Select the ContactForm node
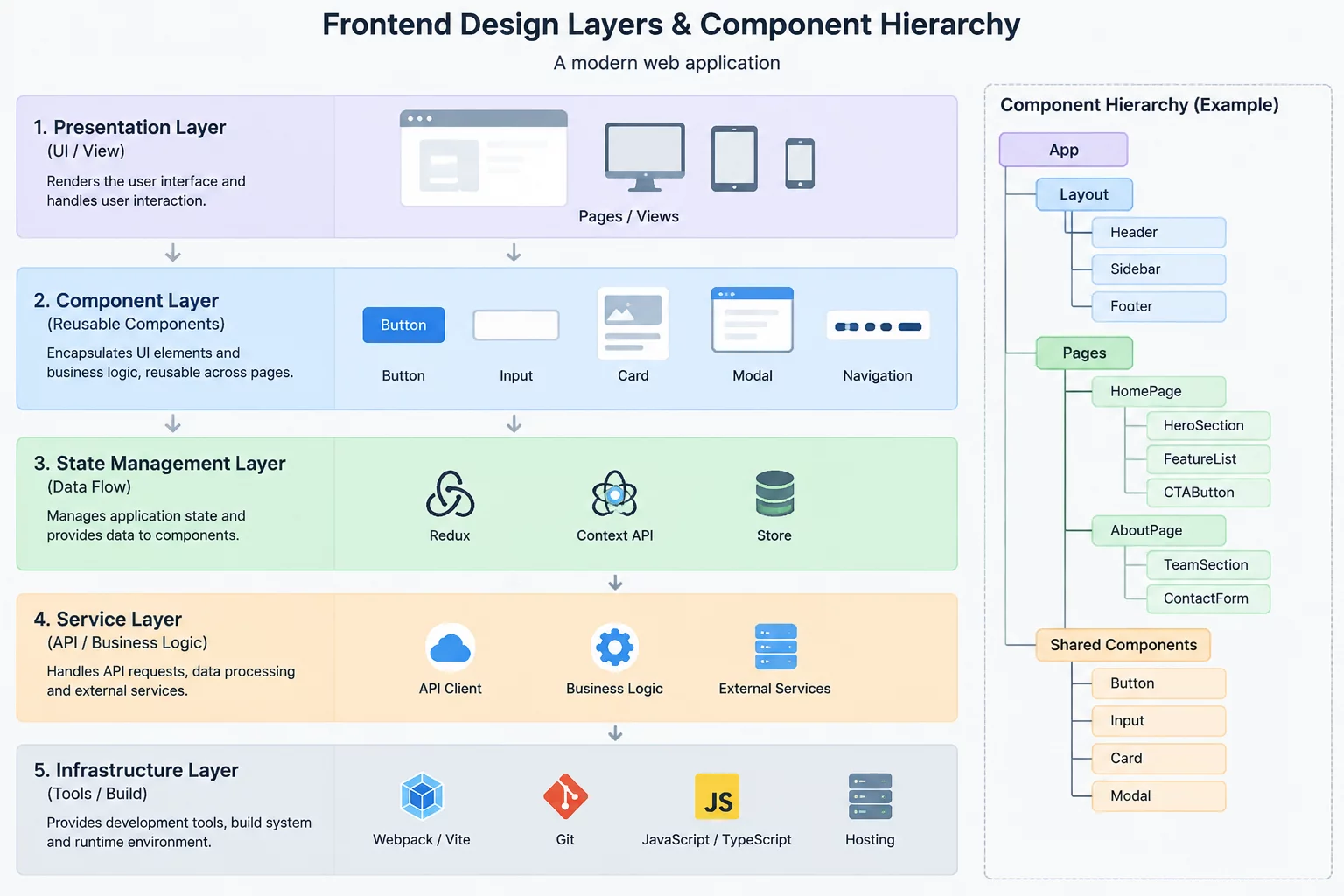 (1208, 598)
